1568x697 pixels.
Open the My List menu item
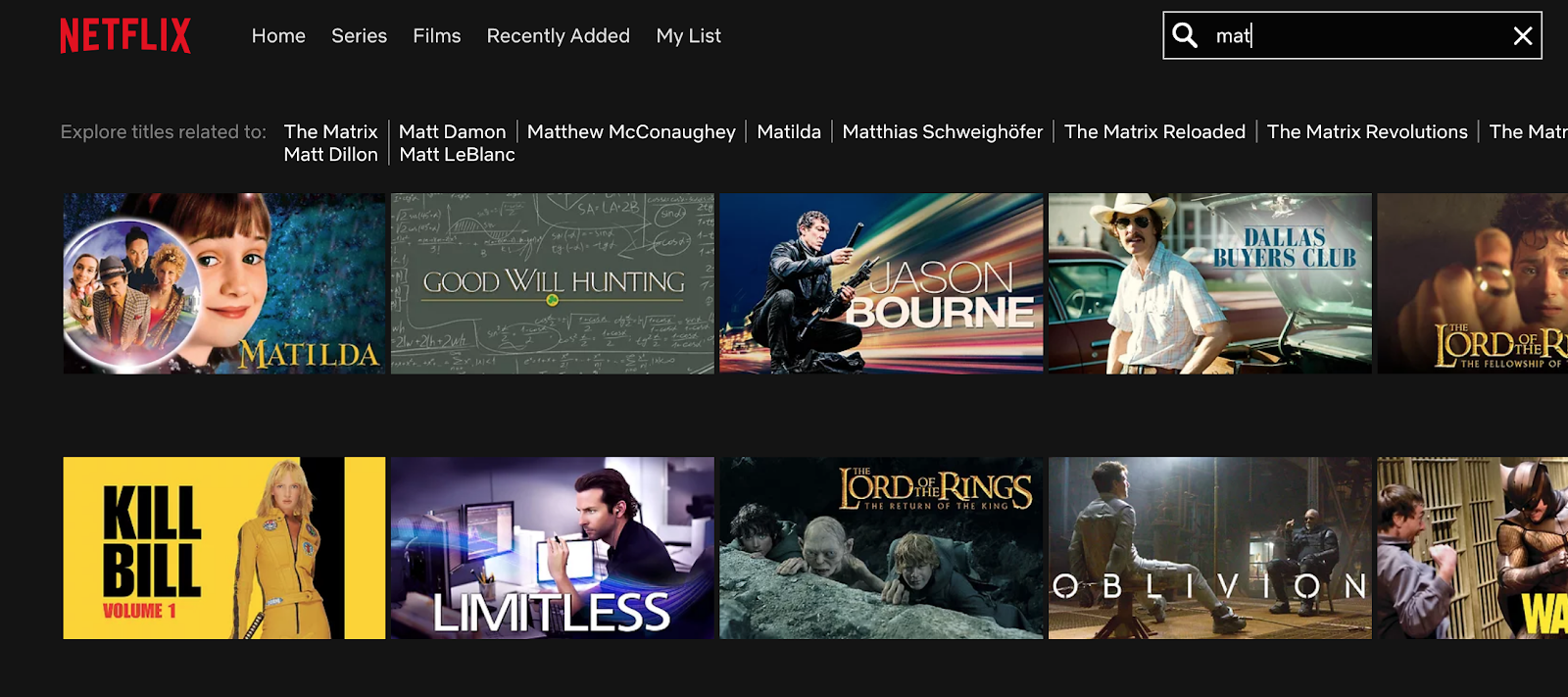(688, 36)
